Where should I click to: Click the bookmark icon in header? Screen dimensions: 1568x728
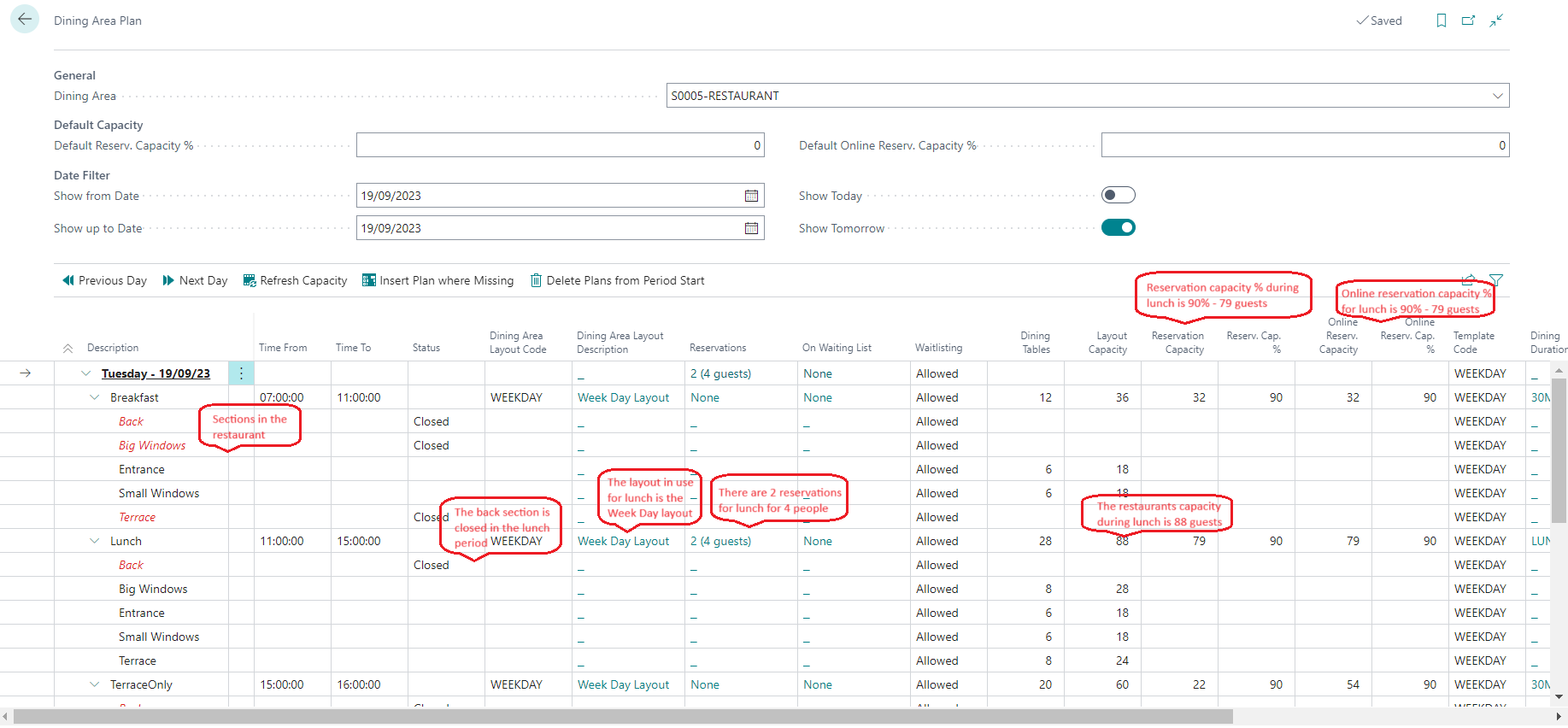tap(1441, 21)
